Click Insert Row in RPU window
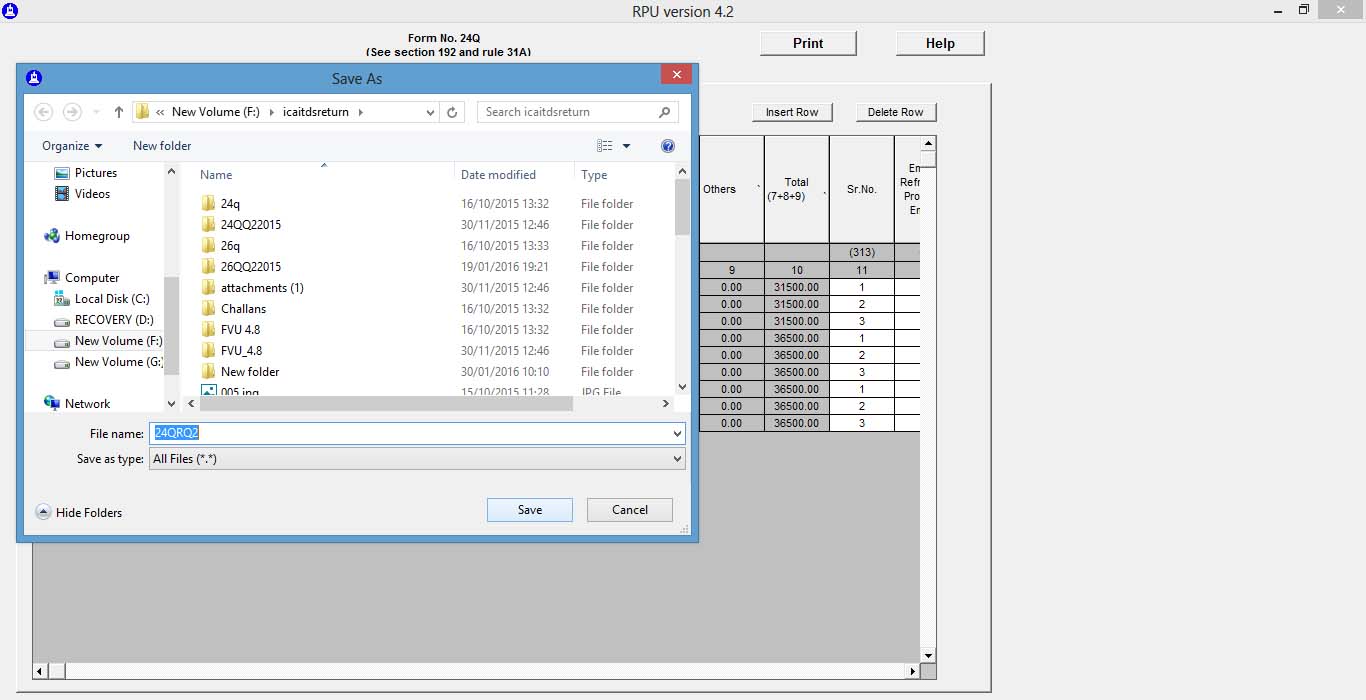Screen dimensions: 1366x700 point(792,112)
